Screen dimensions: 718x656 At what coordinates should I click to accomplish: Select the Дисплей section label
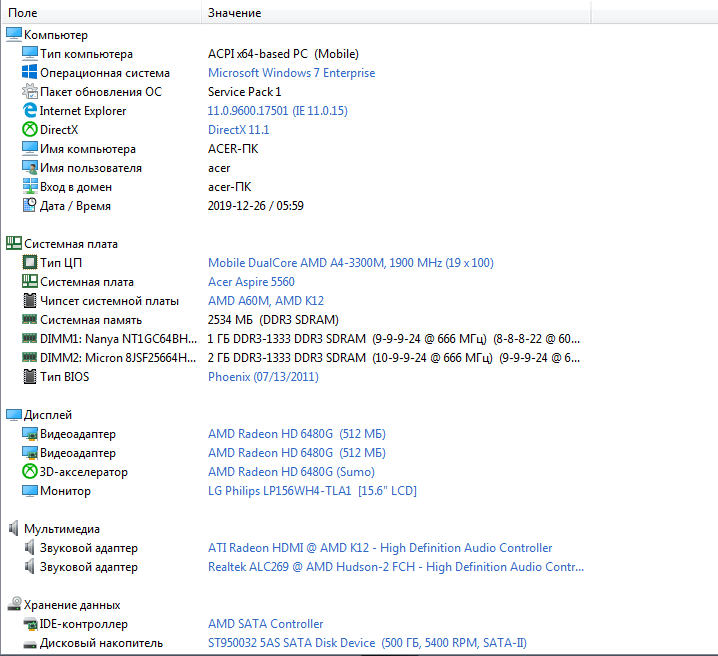[x=48, y=415]
